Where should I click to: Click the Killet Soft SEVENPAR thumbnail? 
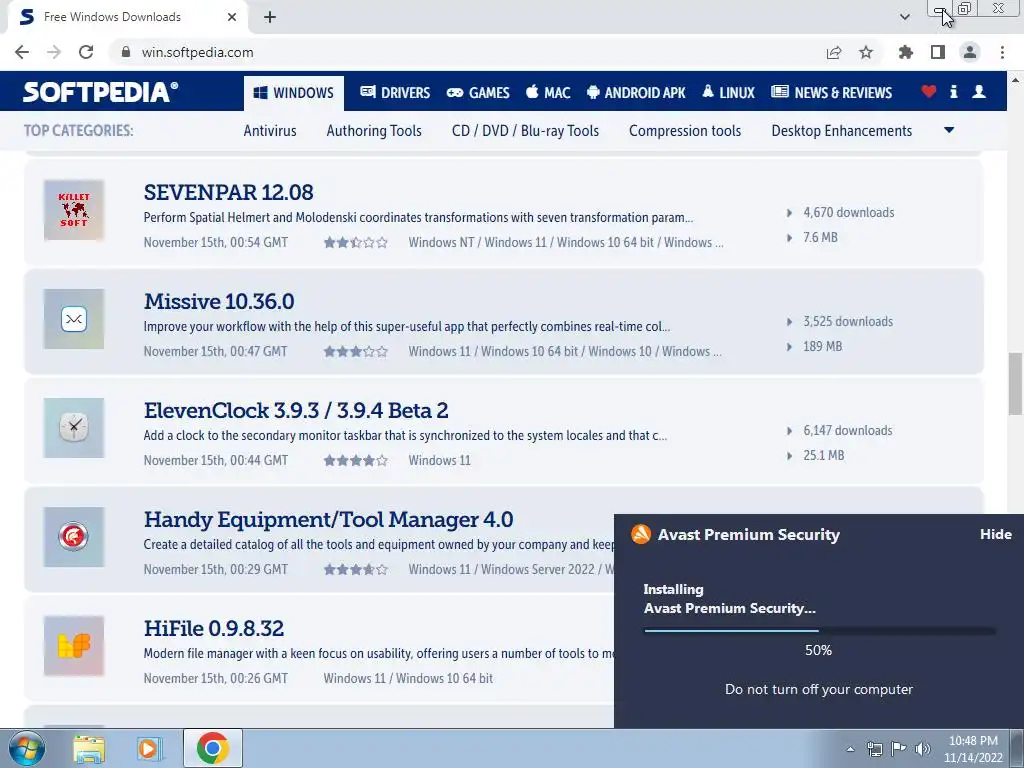click(74, 210)
